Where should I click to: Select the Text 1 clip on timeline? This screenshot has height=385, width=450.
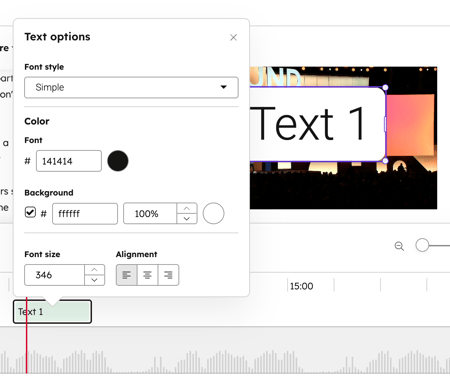52,312
